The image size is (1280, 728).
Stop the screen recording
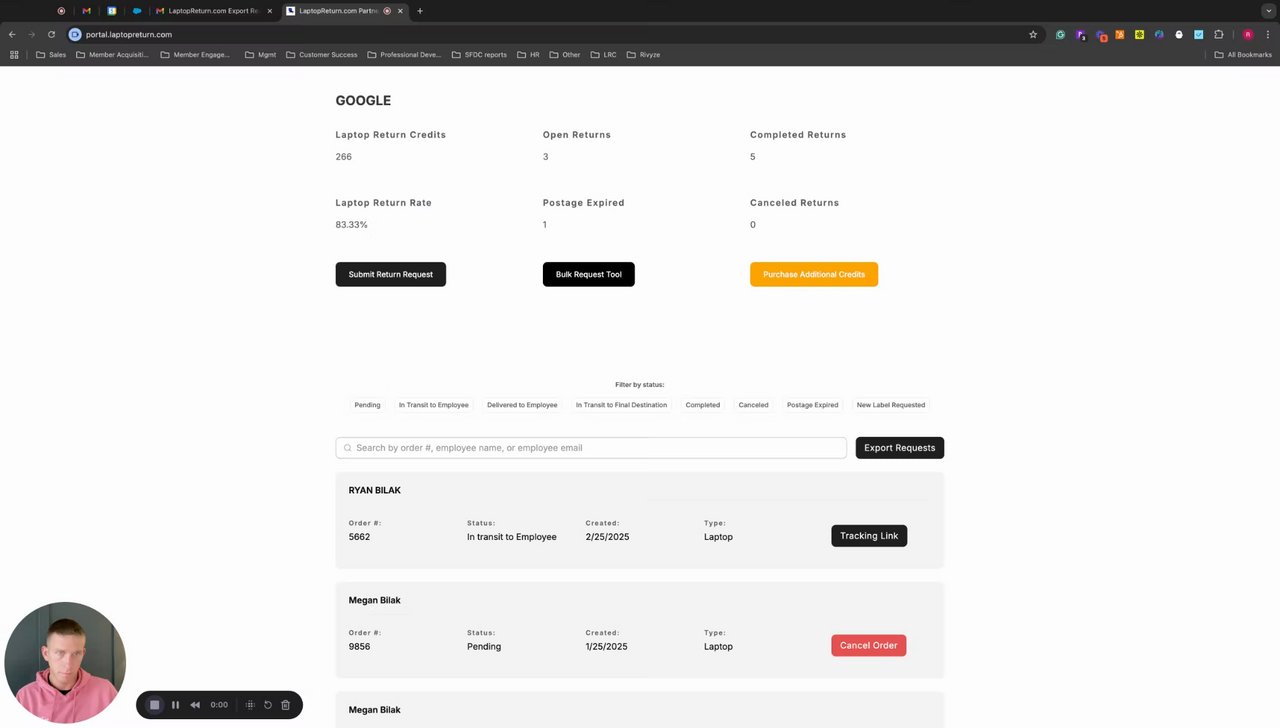tap(154, 705)
